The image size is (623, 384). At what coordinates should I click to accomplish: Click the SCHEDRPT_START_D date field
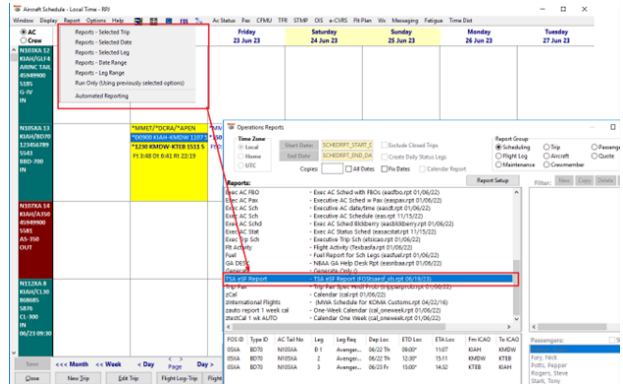tap(347, 145)
